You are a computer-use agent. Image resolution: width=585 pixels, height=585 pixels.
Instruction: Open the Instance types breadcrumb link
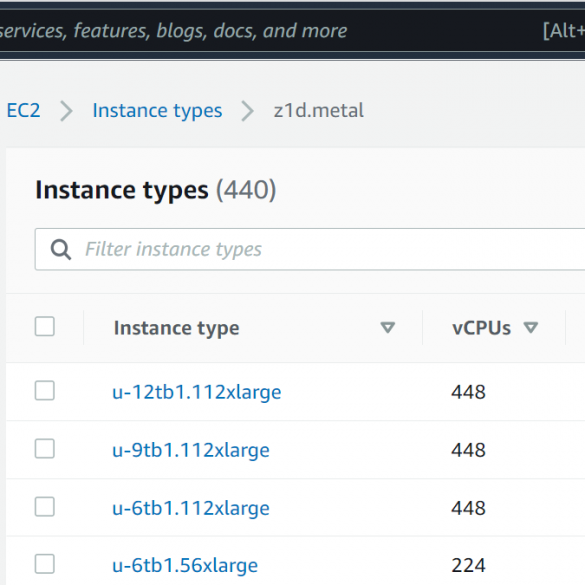[157, 111]
